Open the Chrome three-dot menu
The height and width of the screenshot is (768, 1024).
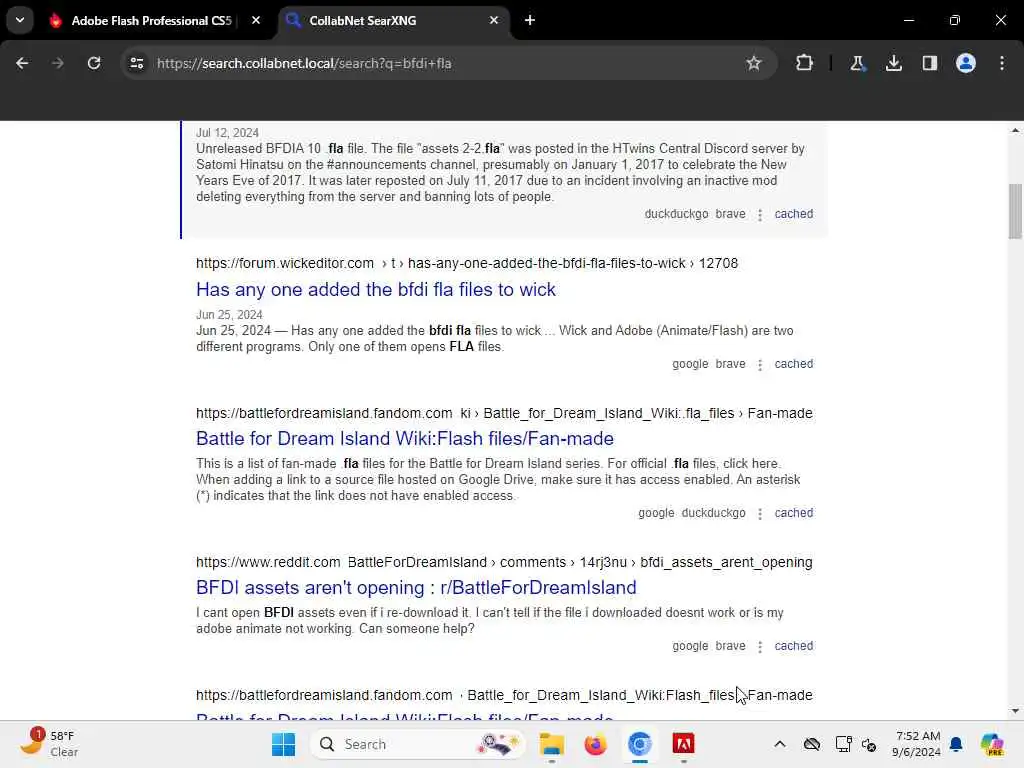(1002, 63)
